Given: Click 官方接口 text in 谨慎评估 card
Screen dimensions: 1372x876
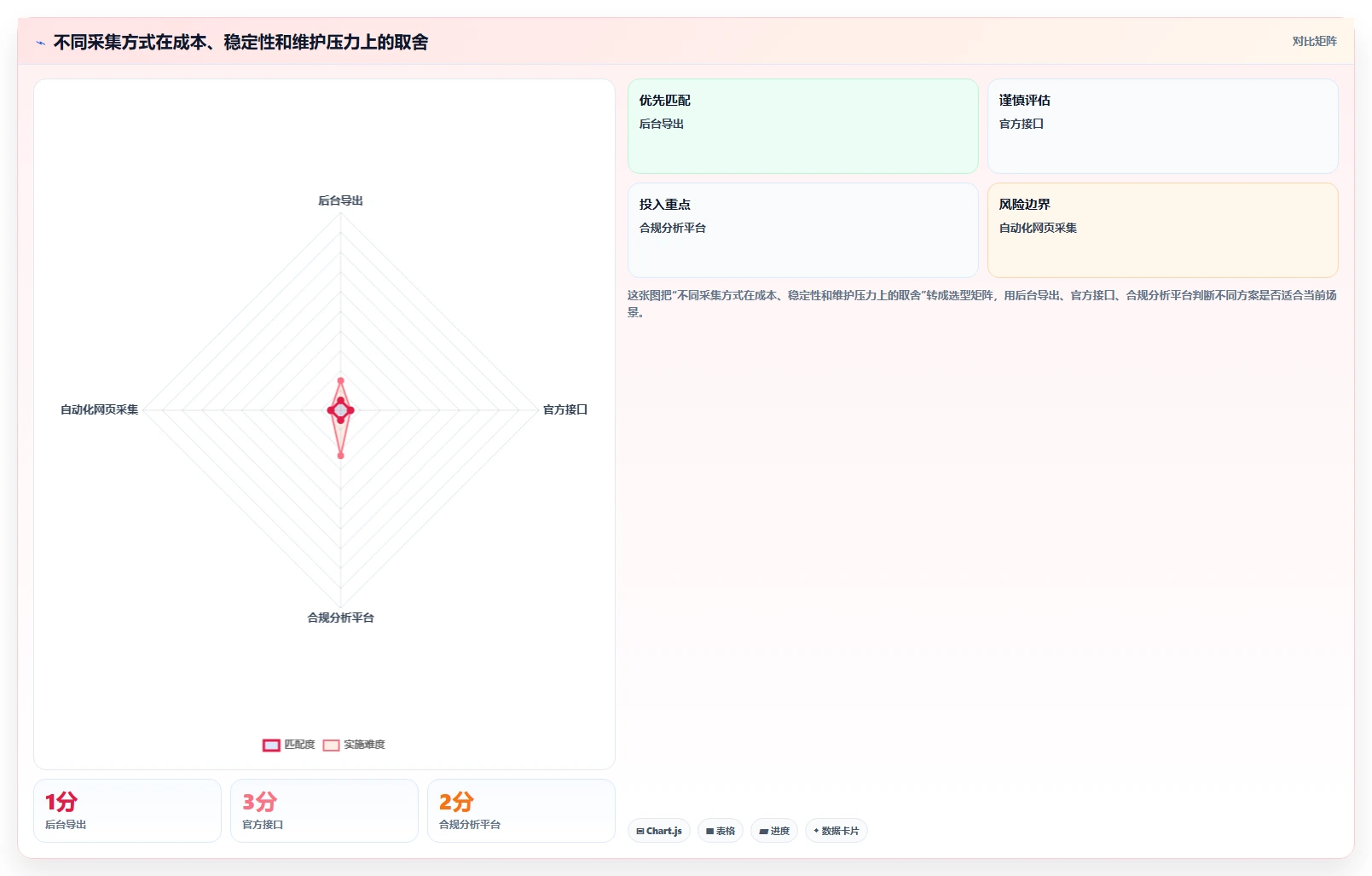Looking at the screenshot, I should (x=1022, y=124).
